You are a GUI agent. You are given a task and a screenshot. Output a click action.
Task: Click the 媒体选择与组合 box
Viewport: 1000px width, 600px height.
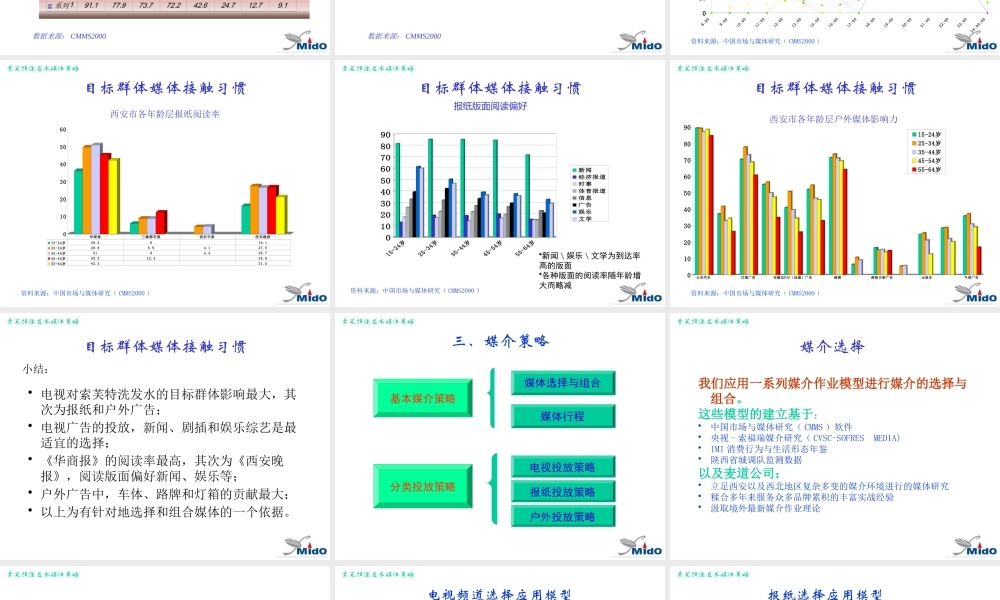pyautogui.click(x=563, y=383)
